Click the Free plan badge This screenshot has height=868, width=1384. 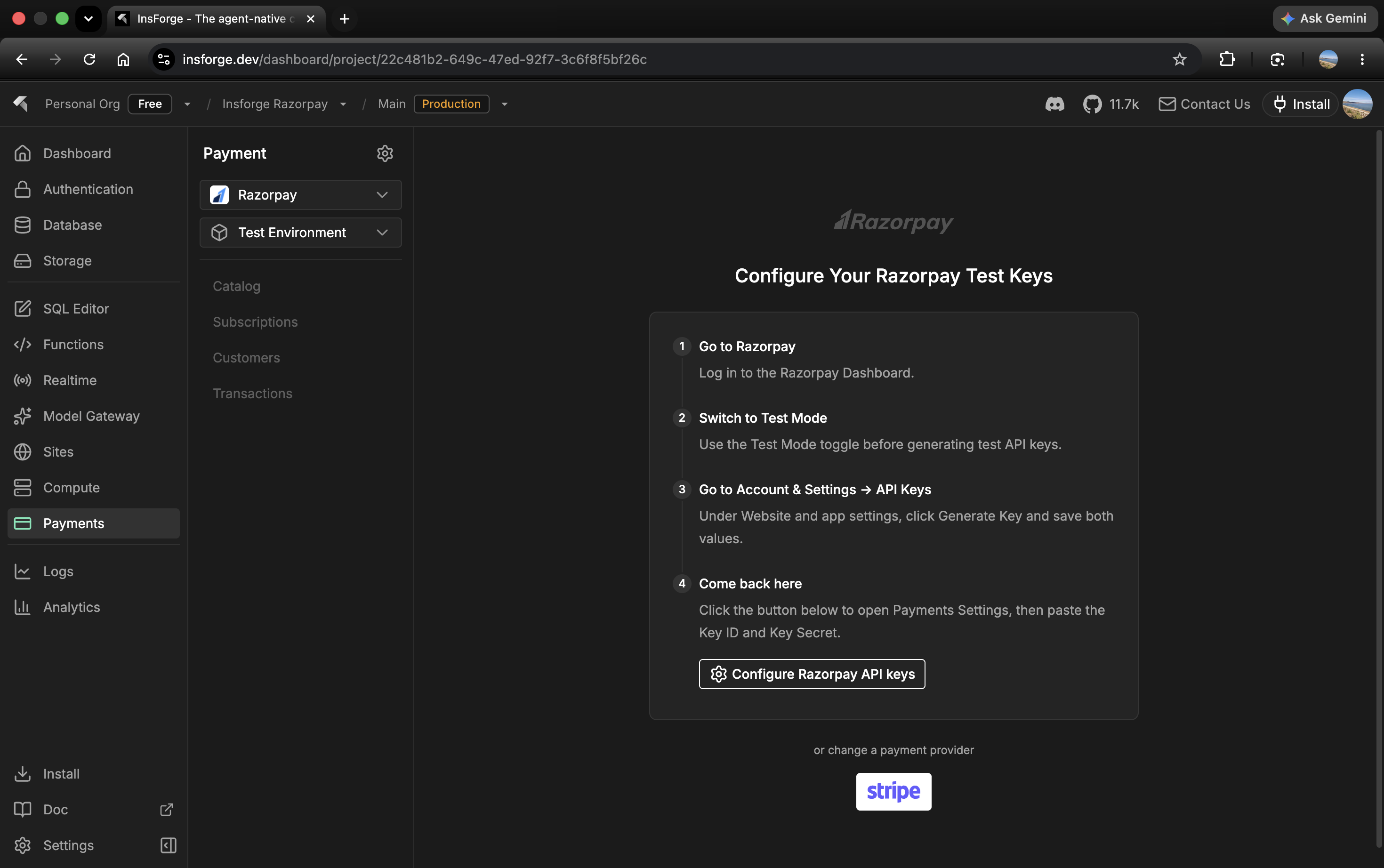(x=150, y=104)
